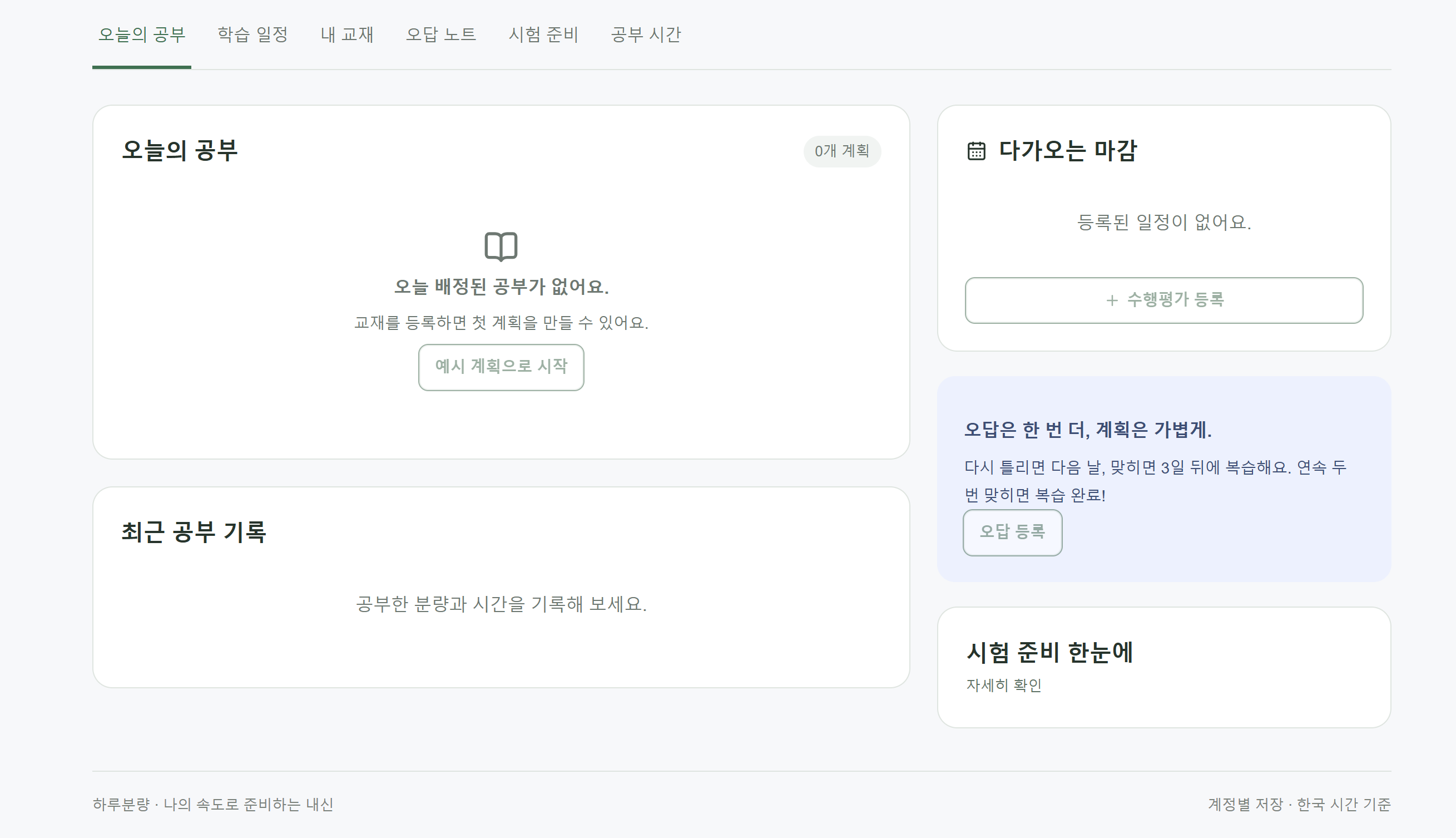Go to the 오답 노트 tab
Screen dimensions: 1456x838
[x=440, y=34]
